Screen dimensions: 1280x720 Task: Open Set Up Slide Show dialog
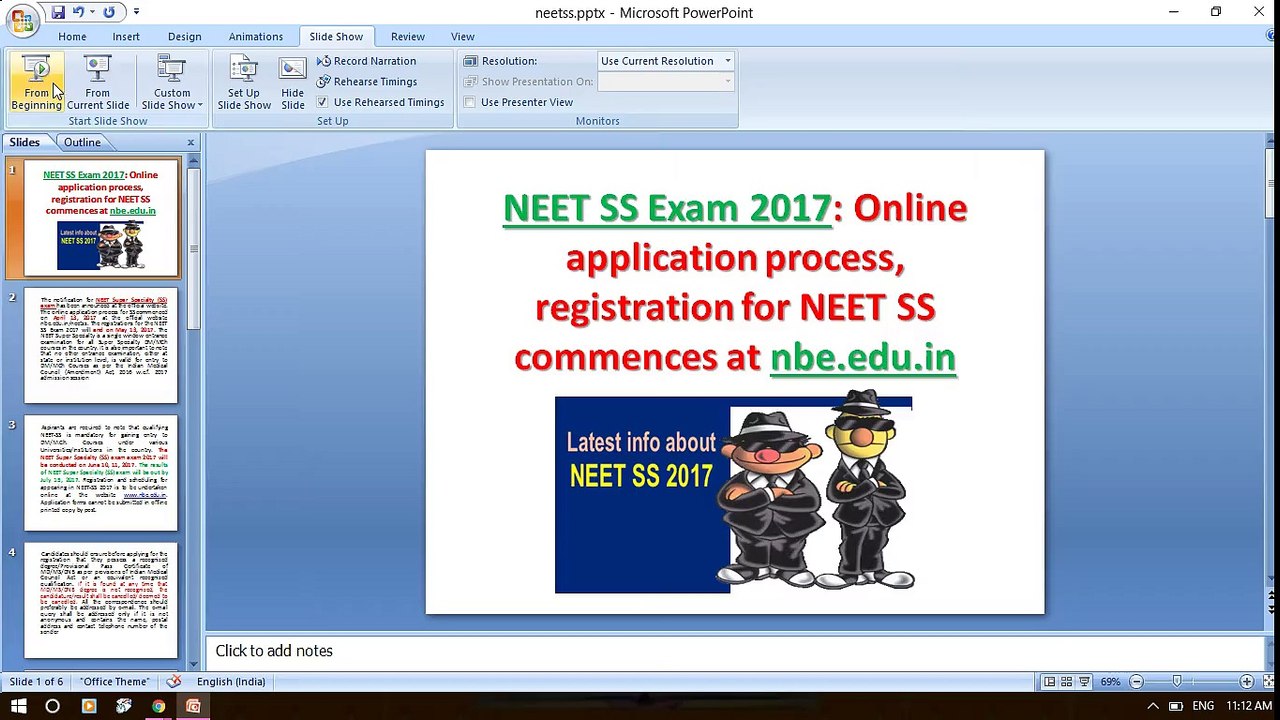pos(244,82)
